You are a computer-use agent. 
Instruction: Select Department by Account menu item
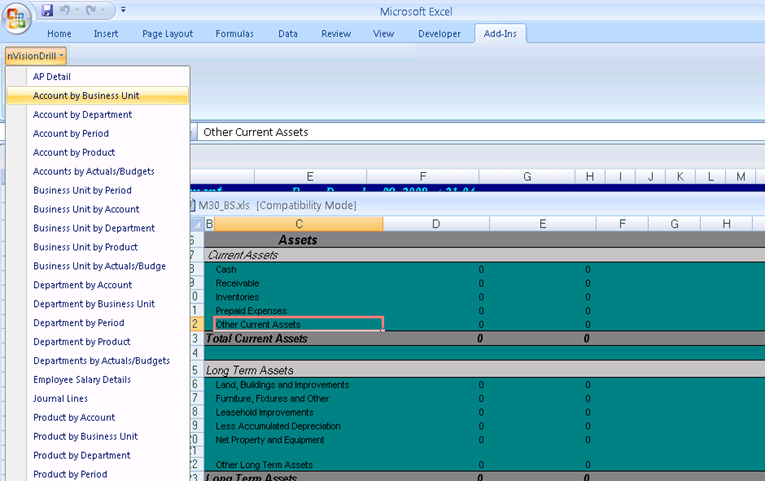coord(98,285)
